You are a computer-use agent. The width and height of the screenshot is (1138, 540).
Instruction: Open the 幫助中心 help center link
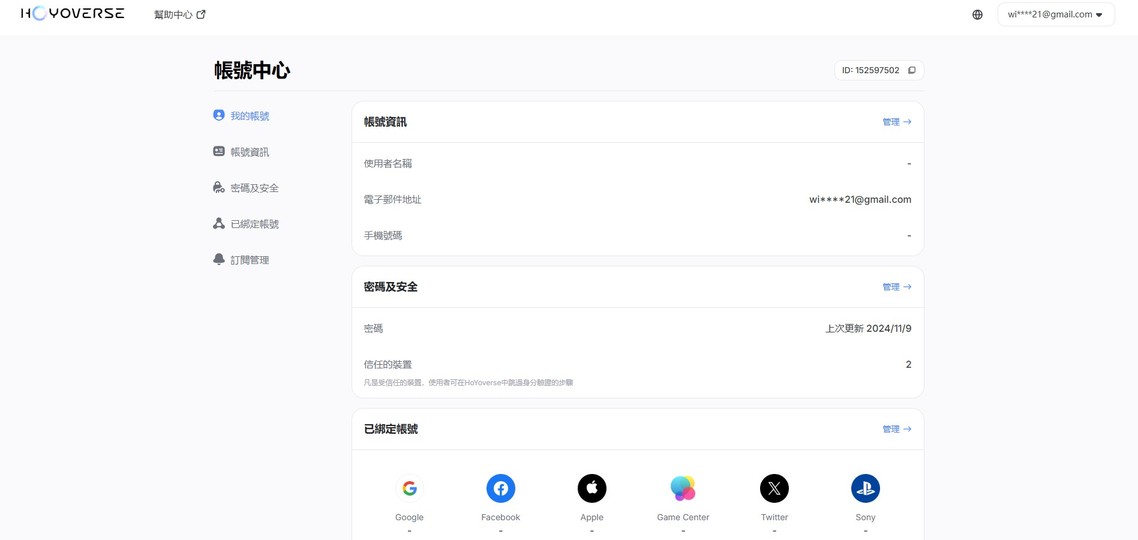click(x=180, y=15)
